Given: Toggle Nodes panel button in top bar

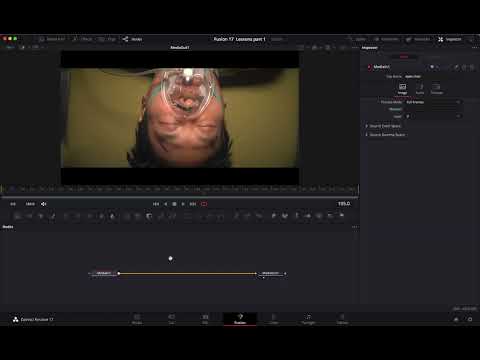Looking at the screenshot, I should click(132, 39).
